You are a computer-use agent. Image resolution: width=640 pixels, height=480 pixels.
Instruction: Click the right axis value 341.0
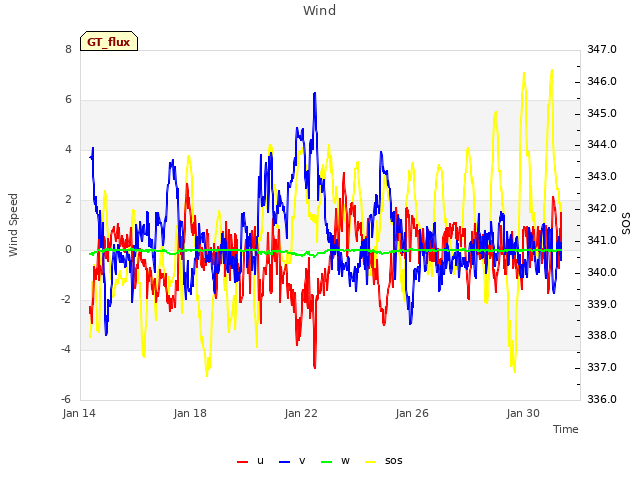(602, 240)
